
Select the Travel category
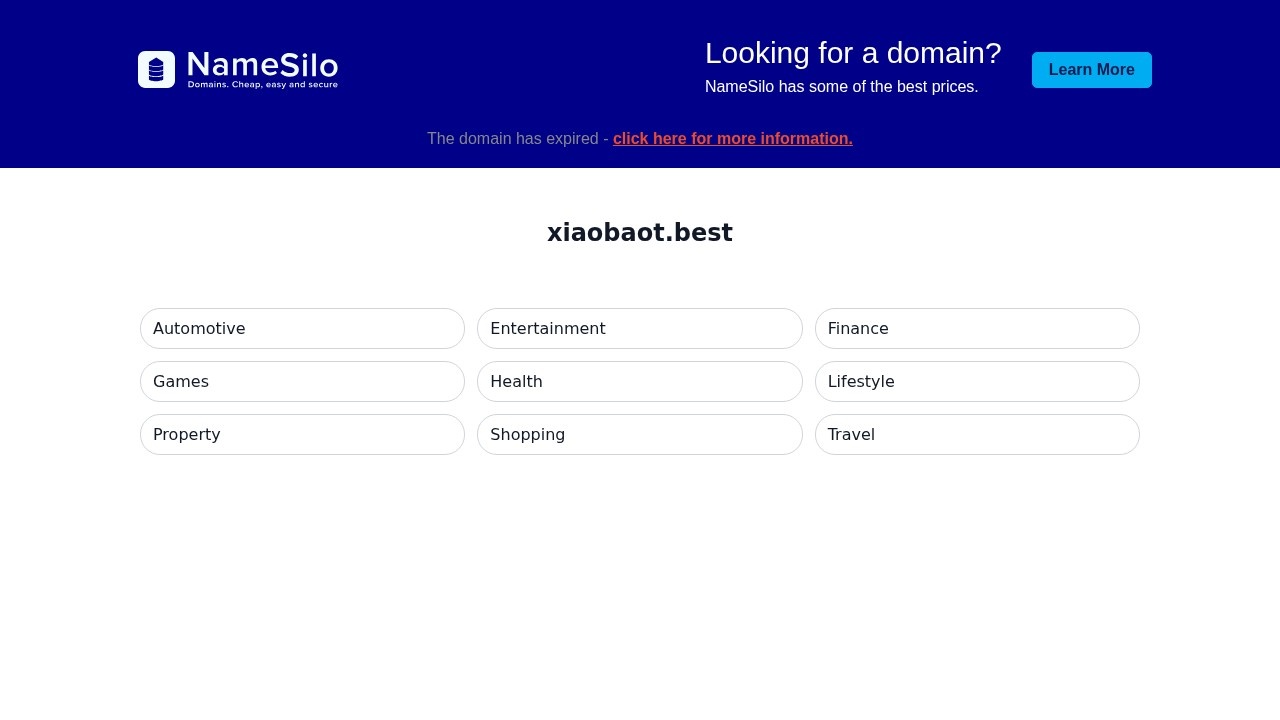coord(976,435)
